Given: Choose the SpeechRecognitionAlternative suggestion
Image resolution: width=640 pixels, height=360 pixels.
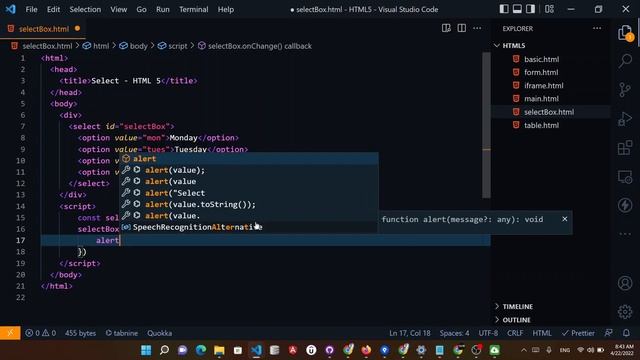Looking at the screenshot, I should coord(249,227).
